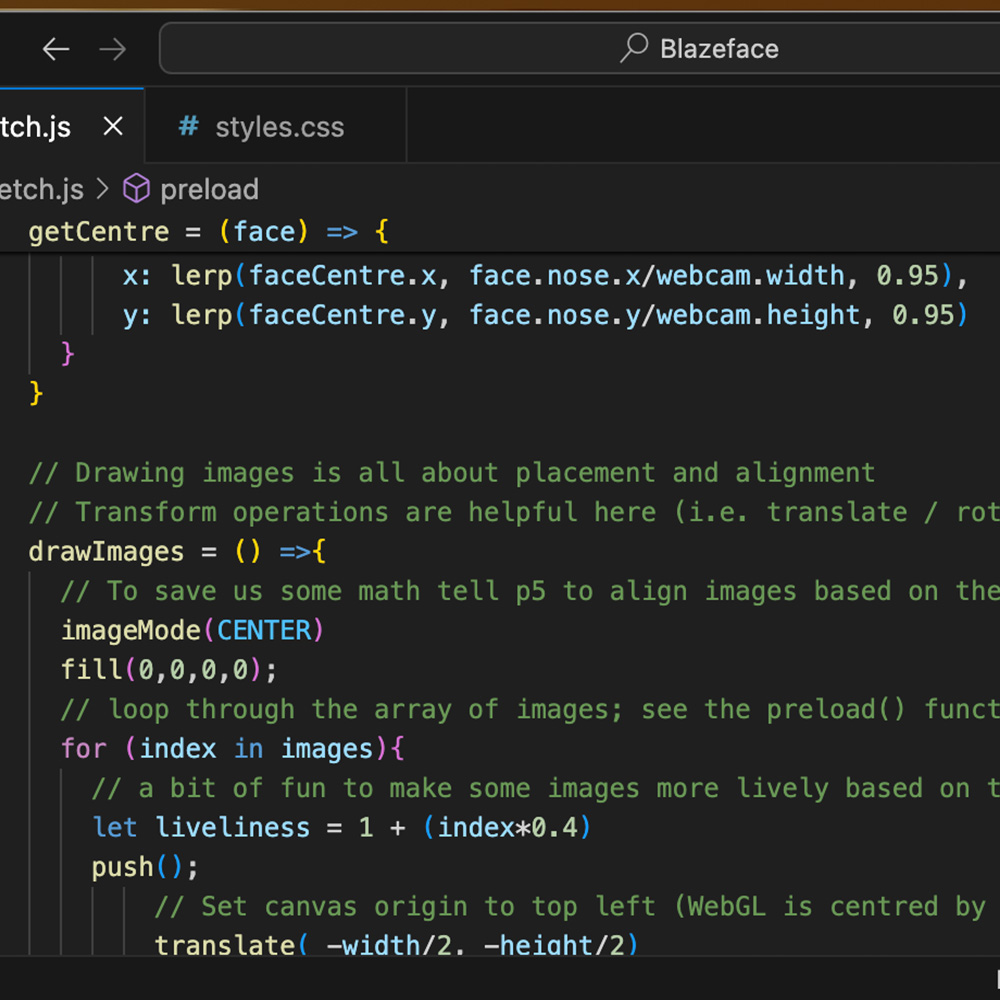Select the lerp function call on the x line
This screenshot has width=1000, height=1000.
click(x=200, y=275)
